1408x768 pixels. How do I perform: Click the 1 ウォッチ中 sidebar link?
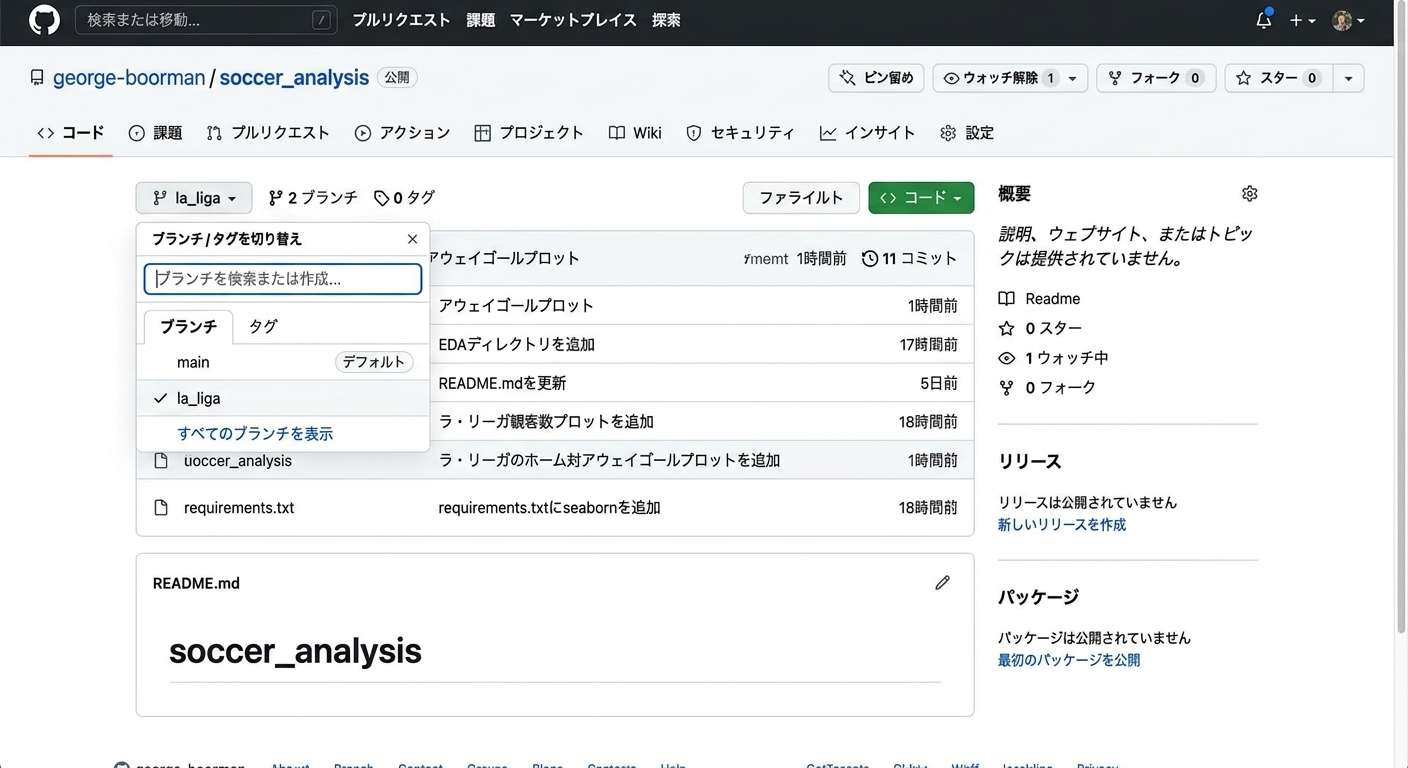pos(1053,358)
